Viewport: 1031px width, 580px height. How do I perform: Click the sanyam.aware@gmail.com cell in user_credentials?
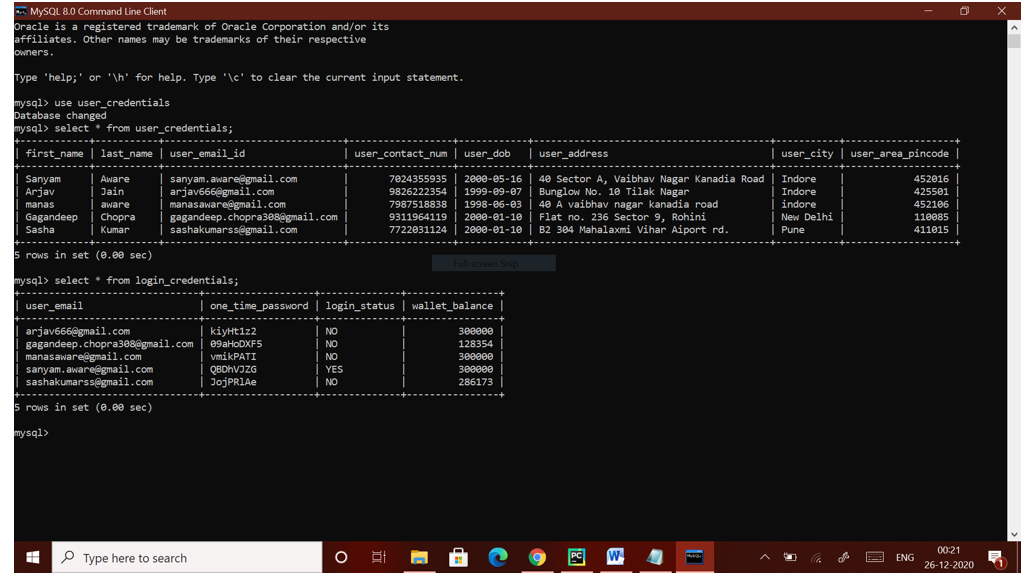[x=233, y=179]
